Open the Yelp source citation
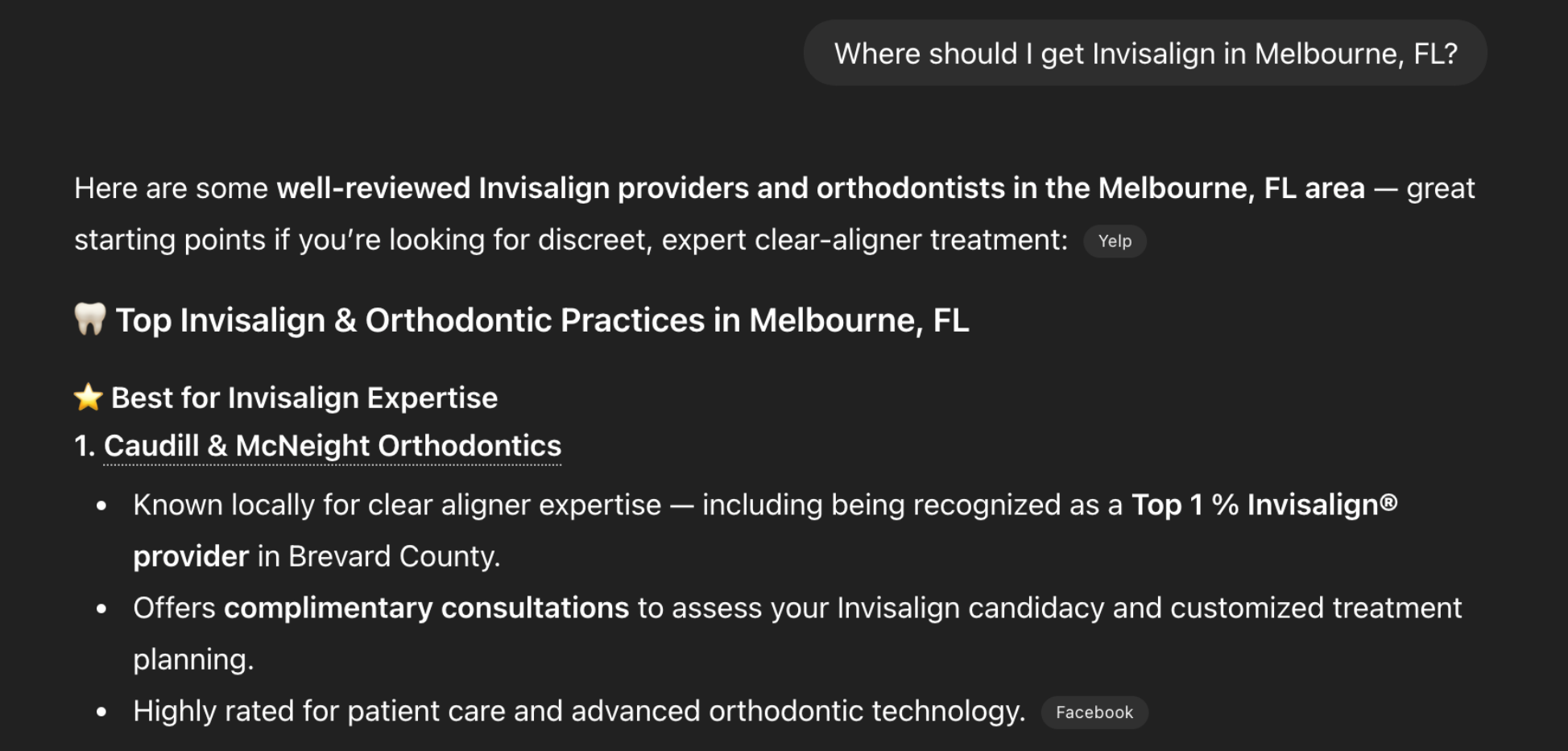The width and height of the screenshot is (1568, 751). coord(1115,241)
